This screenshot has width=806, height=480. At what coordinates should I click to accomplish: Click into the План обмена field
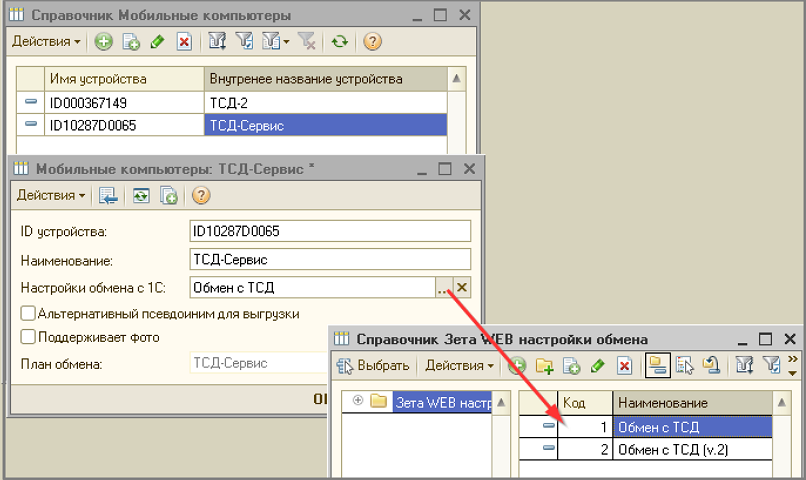click(x=259, y=363)
